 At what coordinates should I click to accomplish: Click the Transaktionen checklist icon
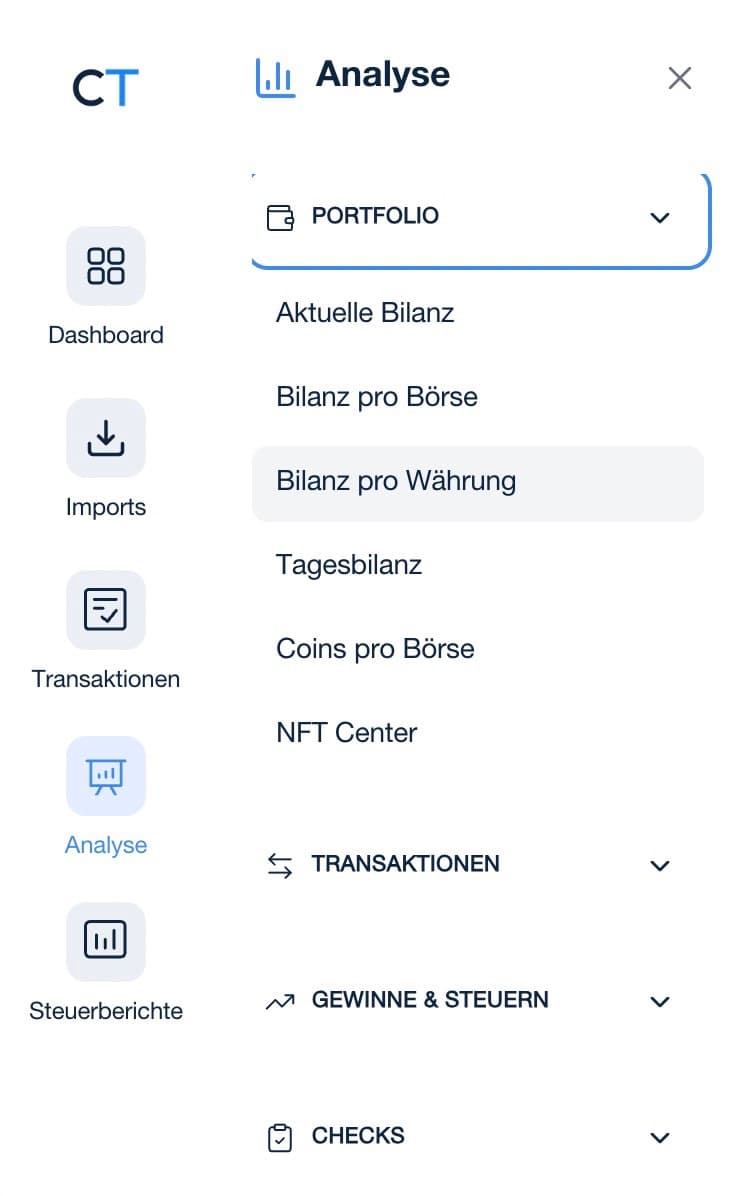pyautogui.click(x=106, y=610)
